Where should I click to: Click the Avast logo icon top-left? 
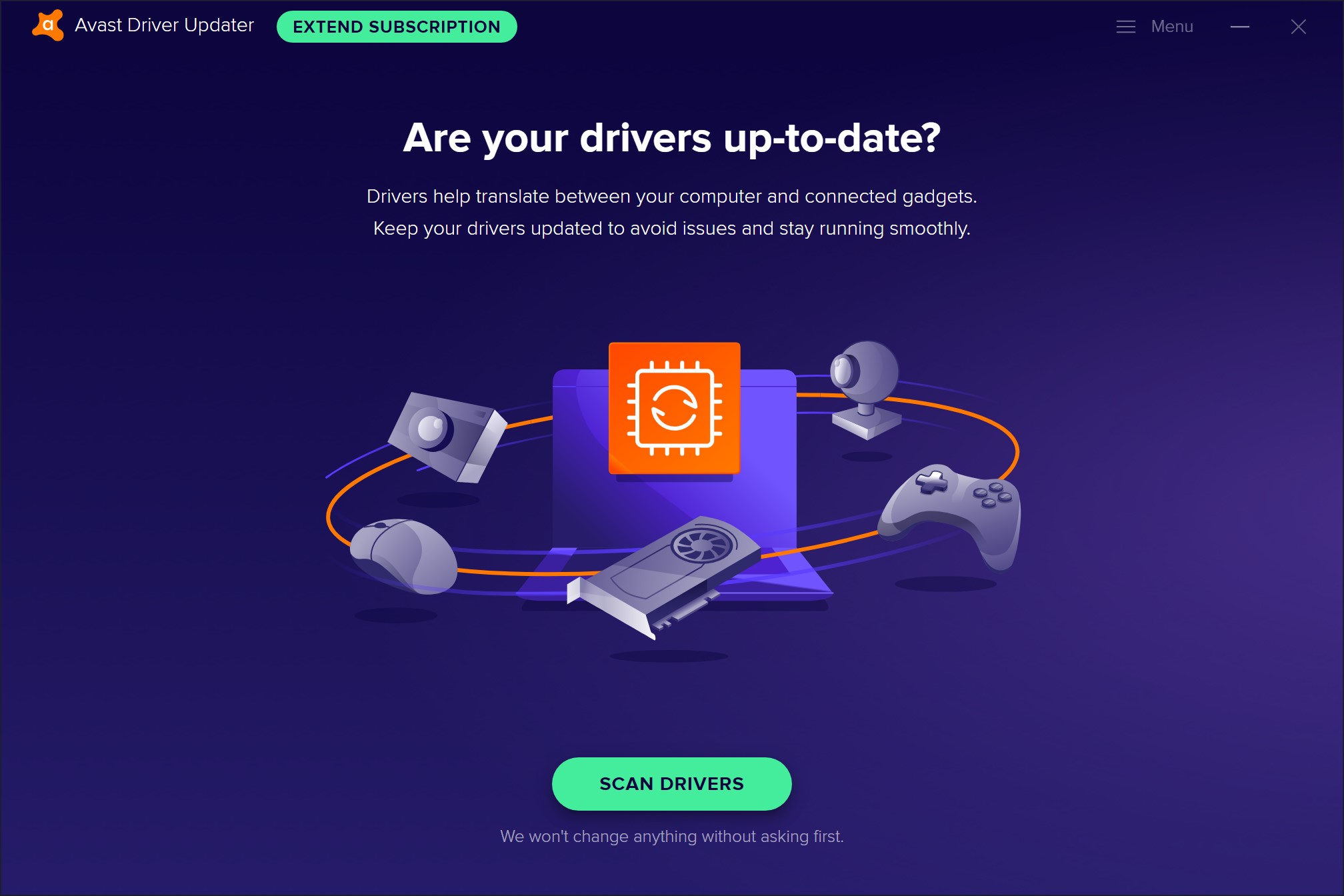pos(45,25)
